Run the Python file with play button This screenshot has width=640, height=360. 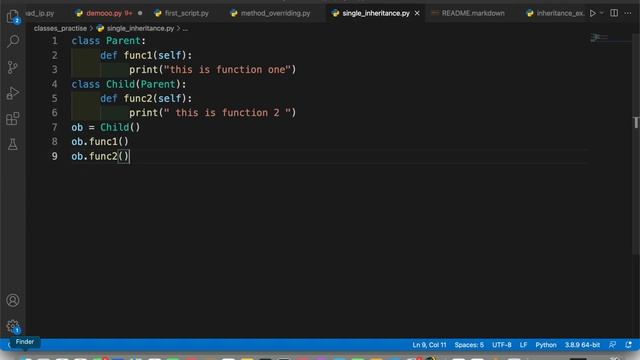(592, 13)
